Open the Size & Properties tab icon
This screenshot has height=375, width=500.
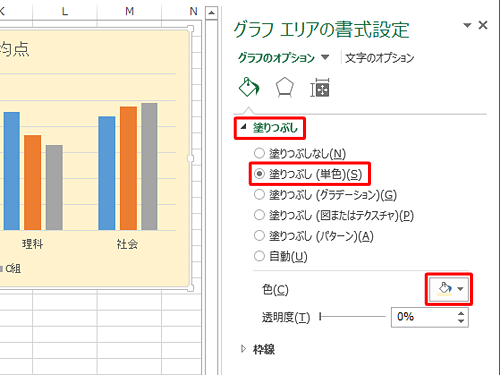click(320, 88)
